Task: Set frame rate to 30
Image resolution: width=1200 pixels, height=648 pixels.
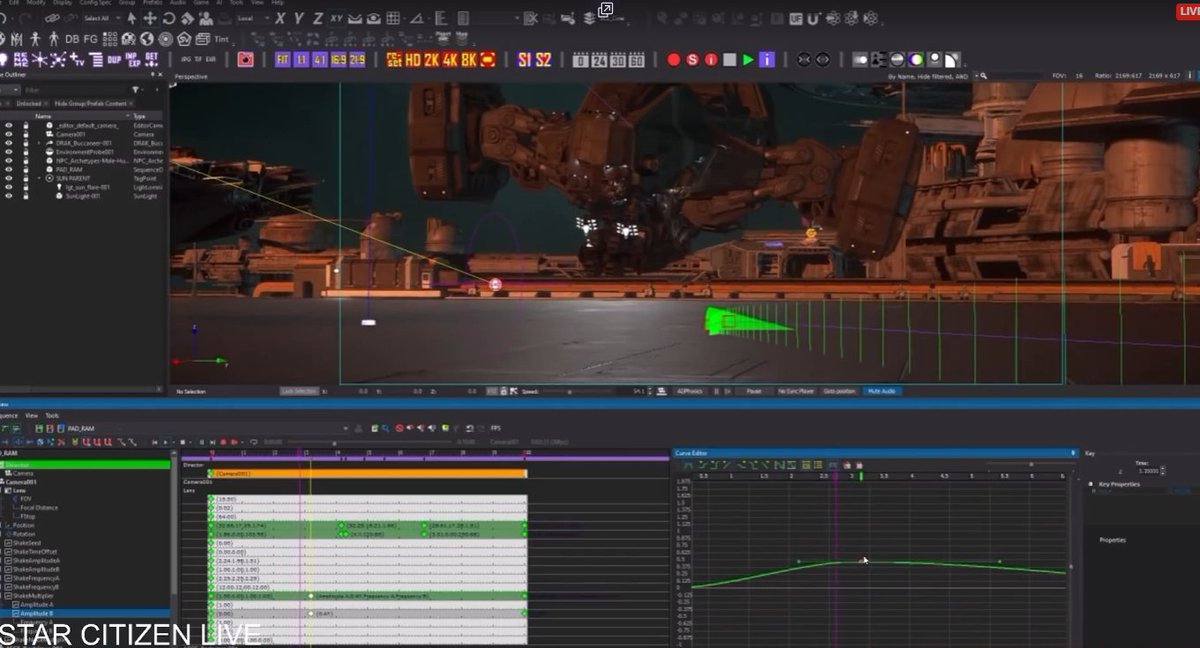Action: pos(619,60)
